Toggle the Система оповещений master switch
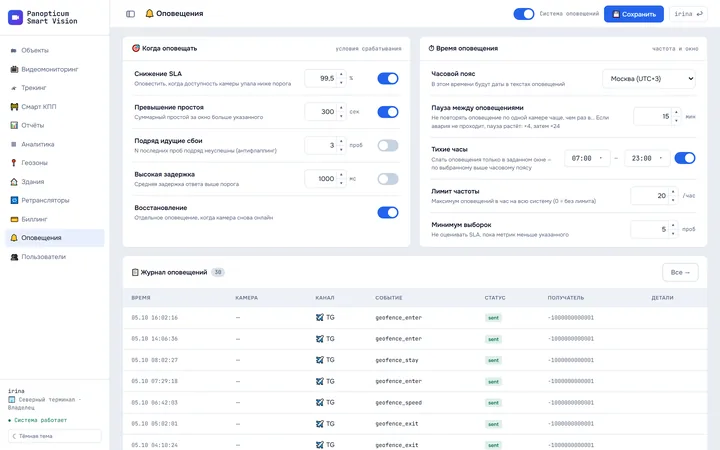Image resolution: width=720 pixels, height=450 pixels. click(524, 14)
